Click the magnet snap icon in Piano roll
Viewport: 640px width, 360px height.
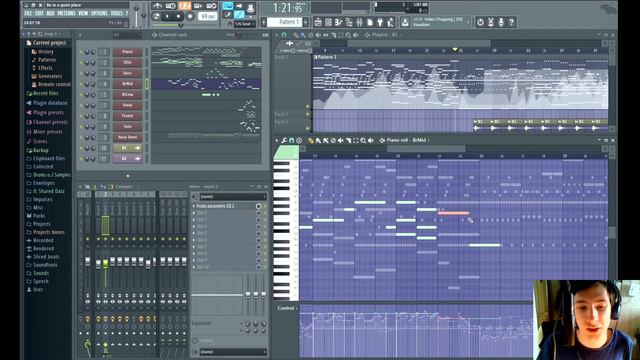tap(291, 140)
